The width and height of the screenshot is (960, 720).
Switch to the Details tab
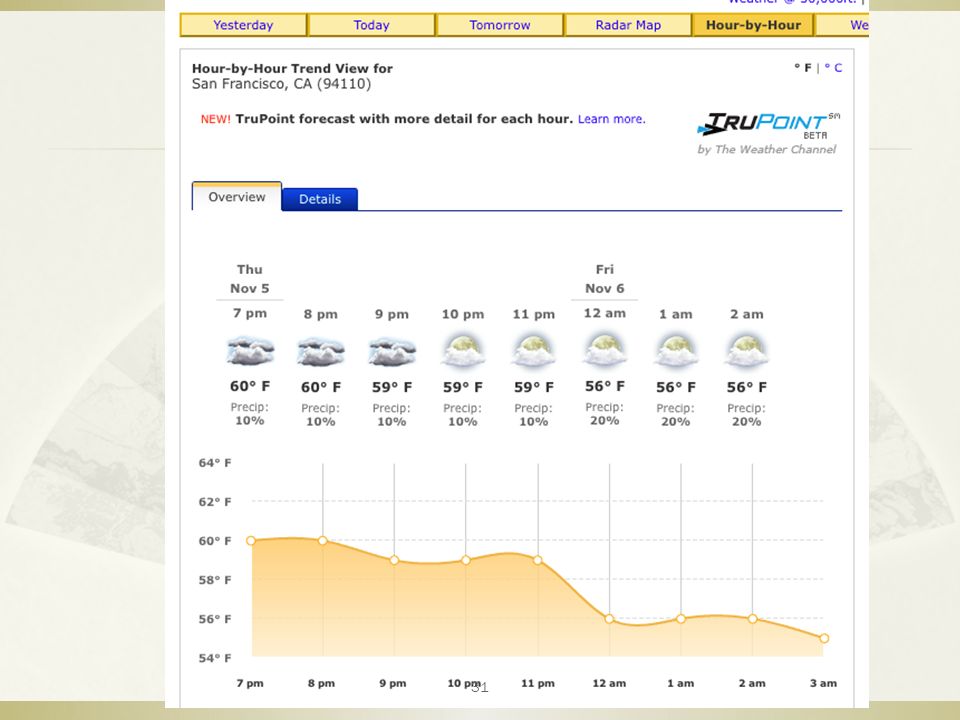pos(320,199)
